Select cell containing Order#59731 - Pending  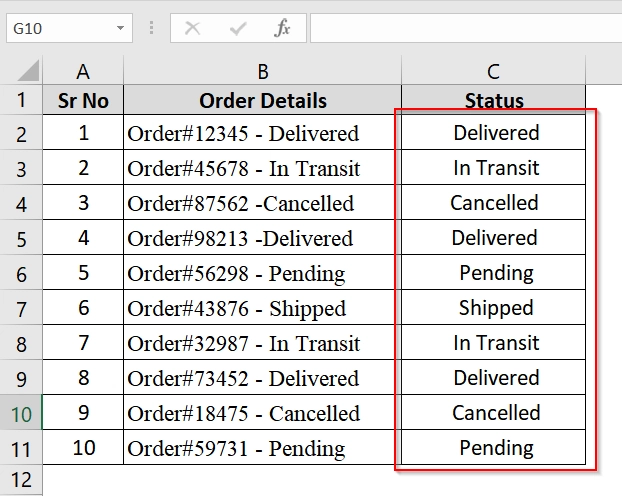coord(263,447)
